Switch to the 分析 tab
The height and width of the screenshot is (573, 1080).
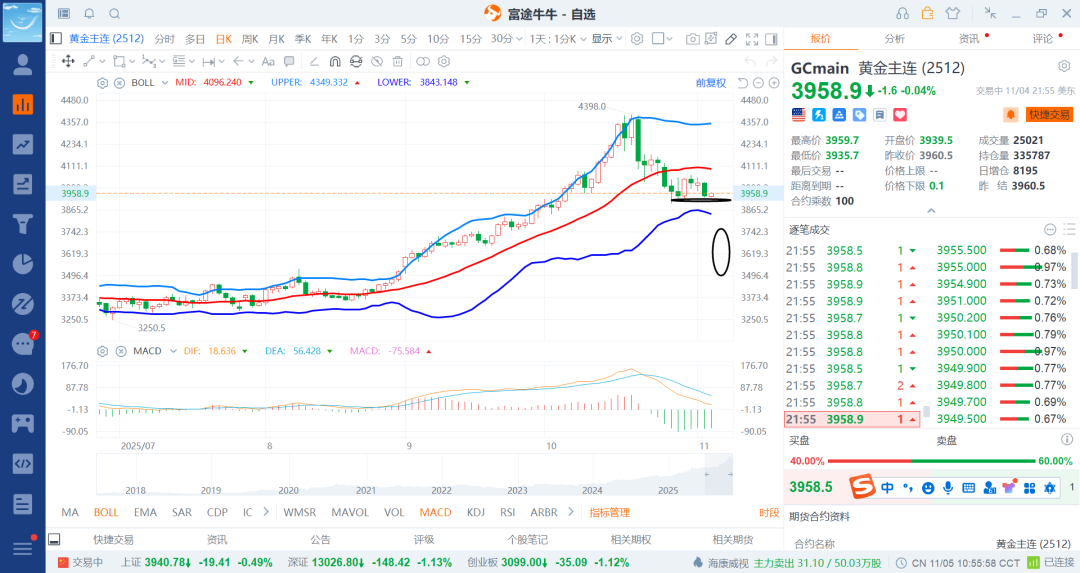pyautogui.click(x=894, y=39)
